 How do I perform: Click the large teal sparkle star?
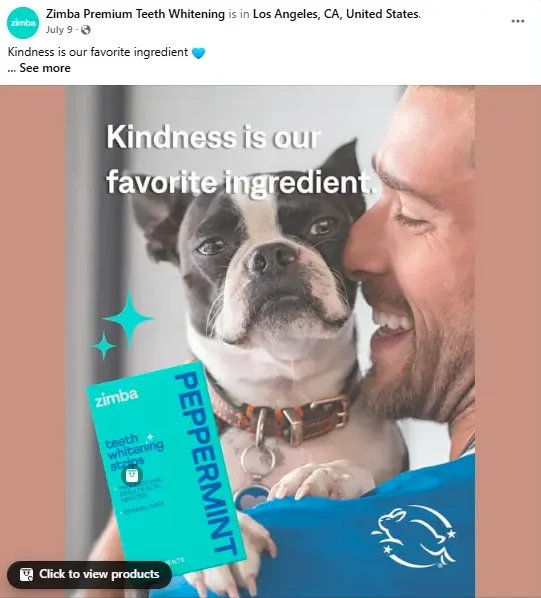(128, 318)
